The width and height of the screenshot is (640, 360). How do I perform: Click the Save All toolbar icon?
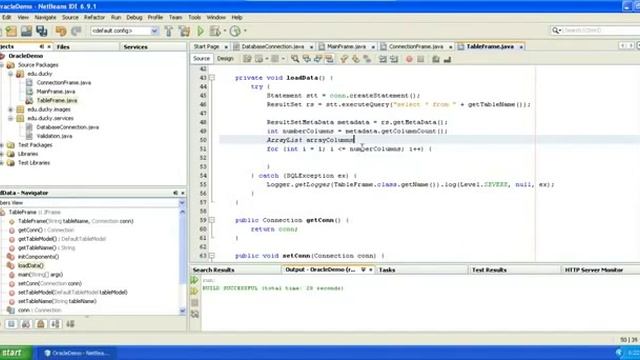(42, 31)
